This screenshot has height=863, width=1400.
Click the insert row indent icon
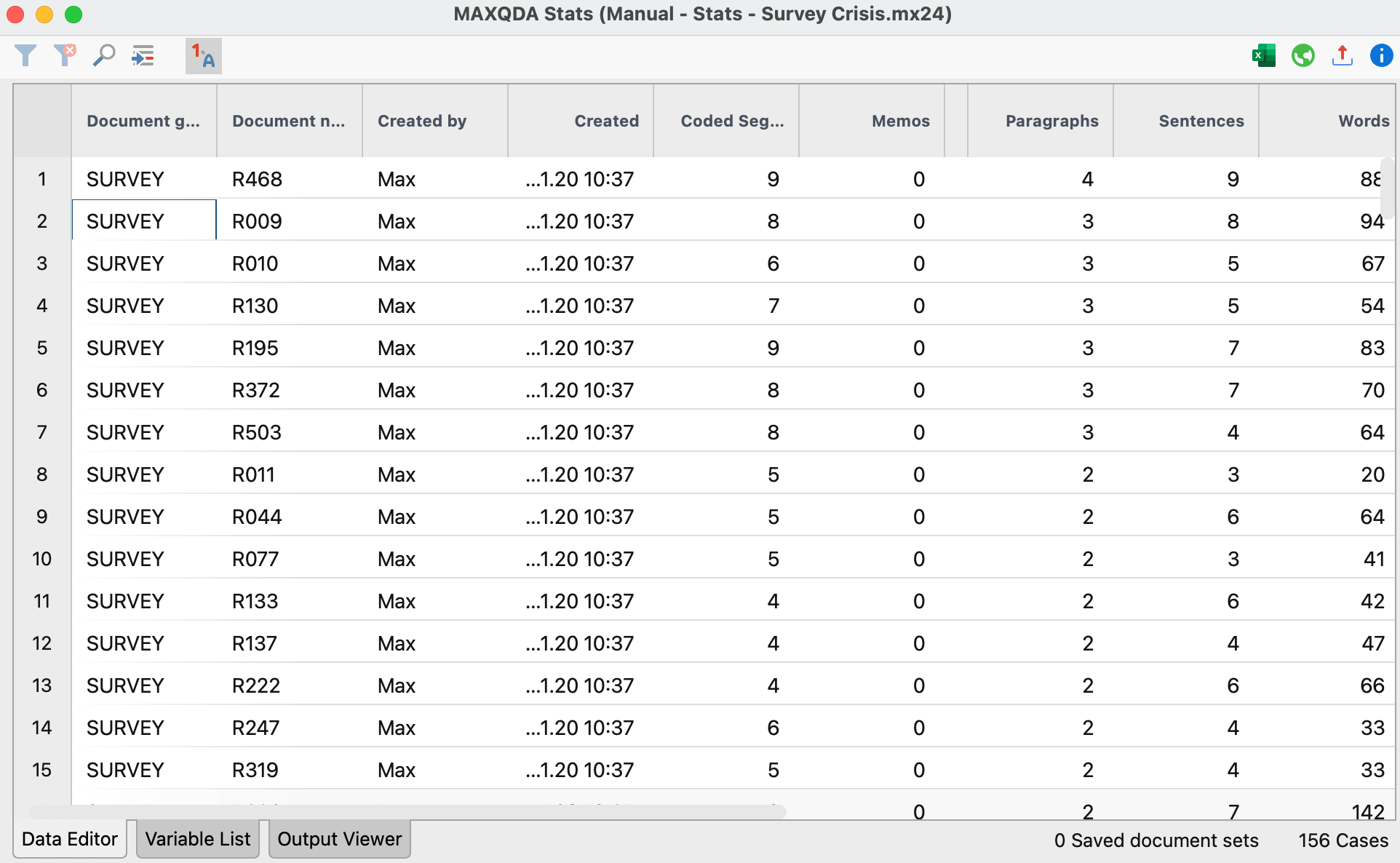(x=143, y=55)
